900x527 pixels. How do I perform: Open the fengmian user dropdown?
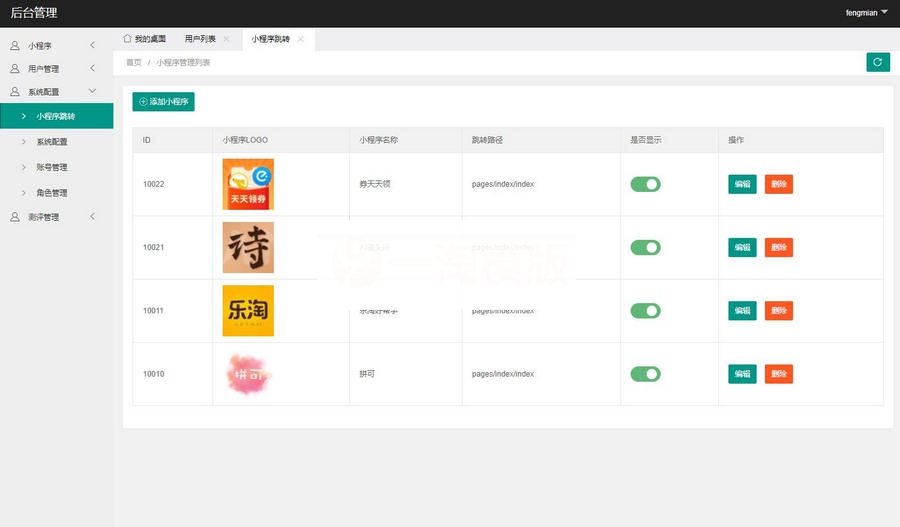click(866, 13)
